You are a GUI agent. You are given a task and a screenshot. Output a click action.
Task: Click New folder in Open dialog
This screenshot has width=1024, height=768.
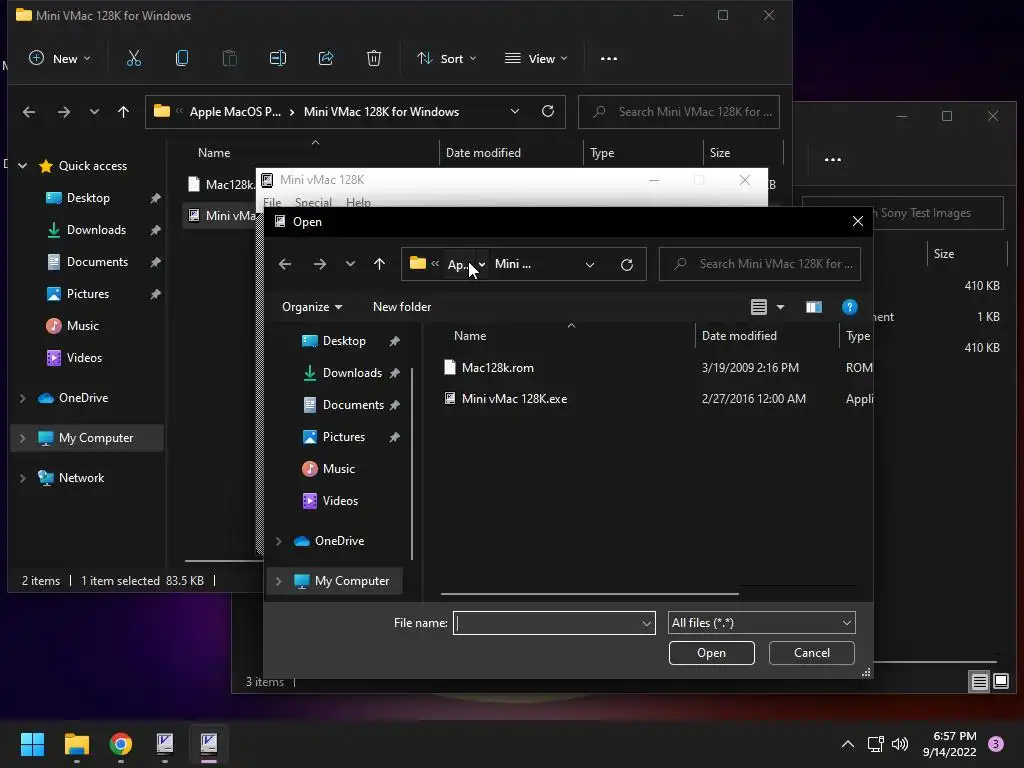(x=402, y=307)
